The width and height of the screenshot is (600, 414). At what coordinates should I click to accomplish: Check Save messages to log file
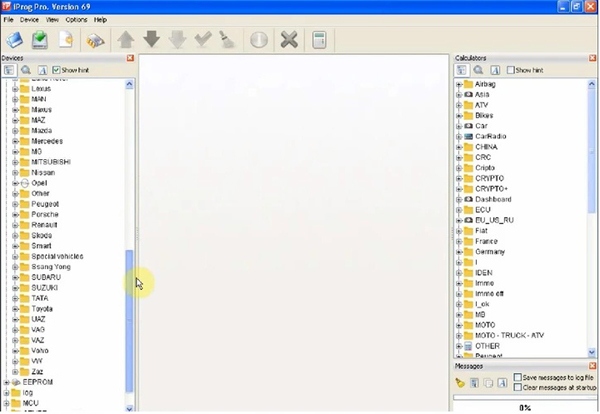[518, 377]
